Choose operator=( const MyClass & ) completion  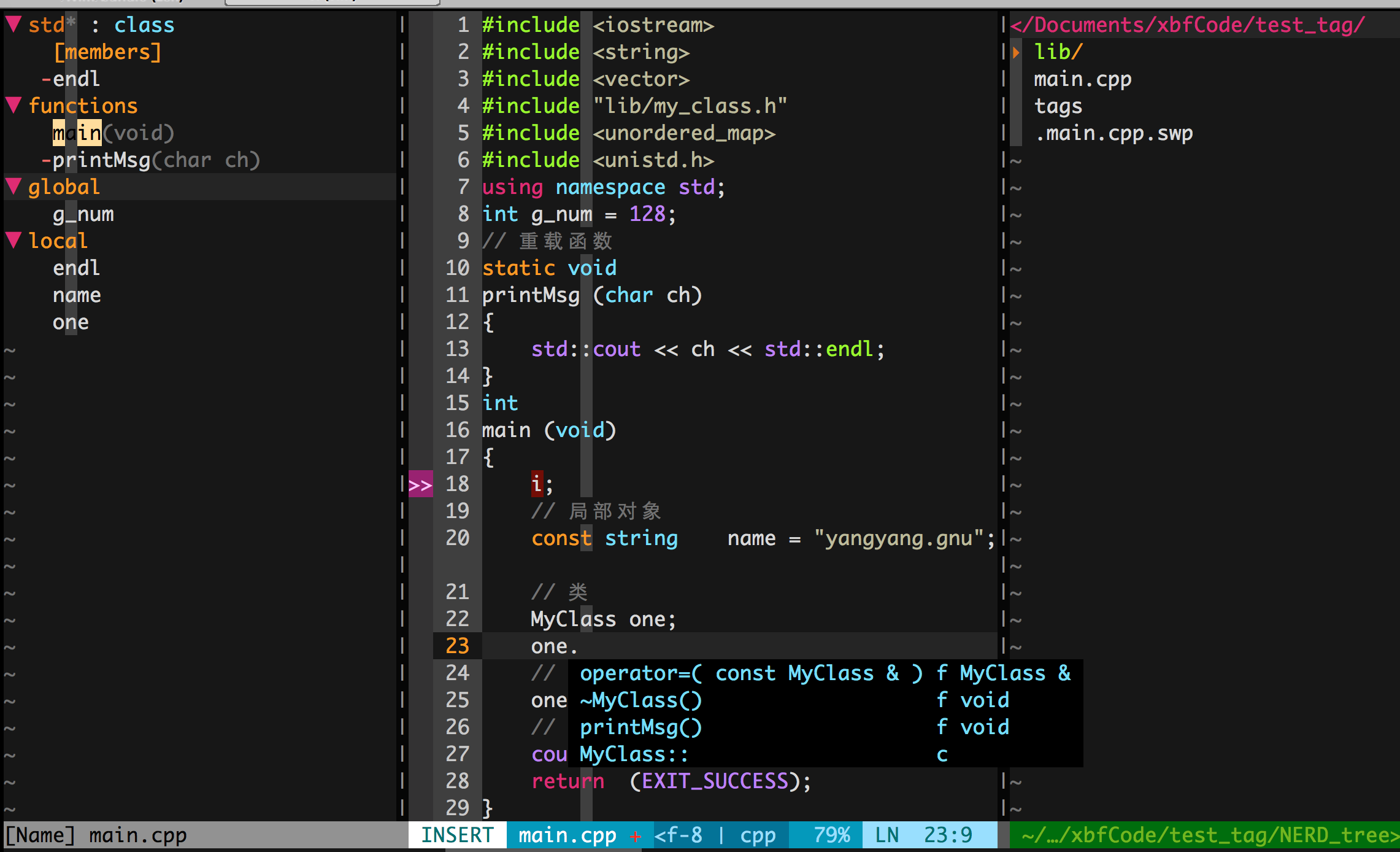[825, 673]
